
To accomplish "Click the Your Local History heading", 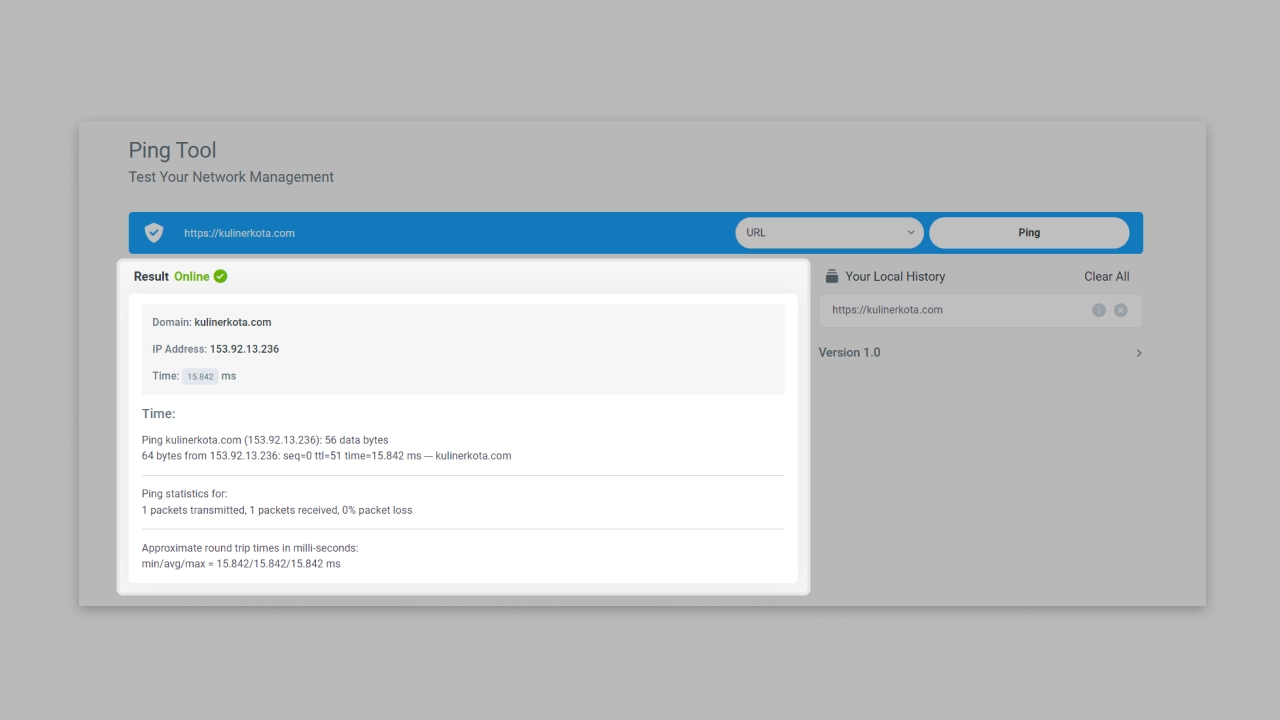I will pos(895,276).
